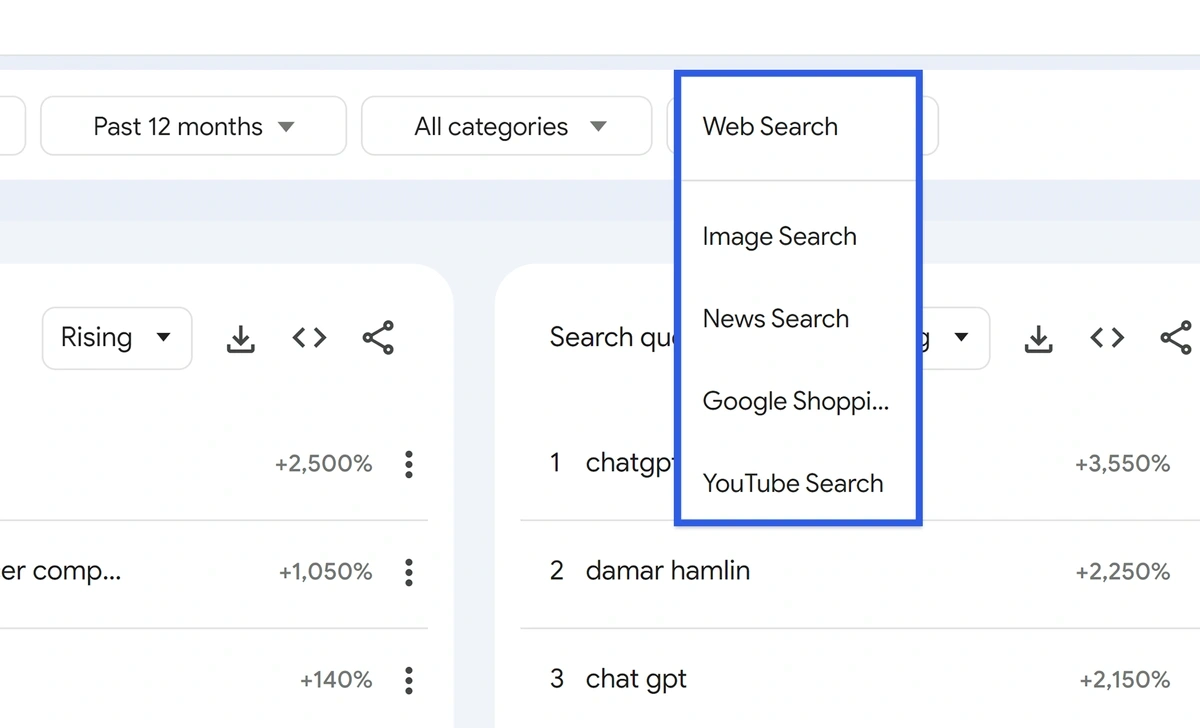The image size is (1200, 728).
Task: Select Web Search from the dropdown list
Action: tap(797, 127)
